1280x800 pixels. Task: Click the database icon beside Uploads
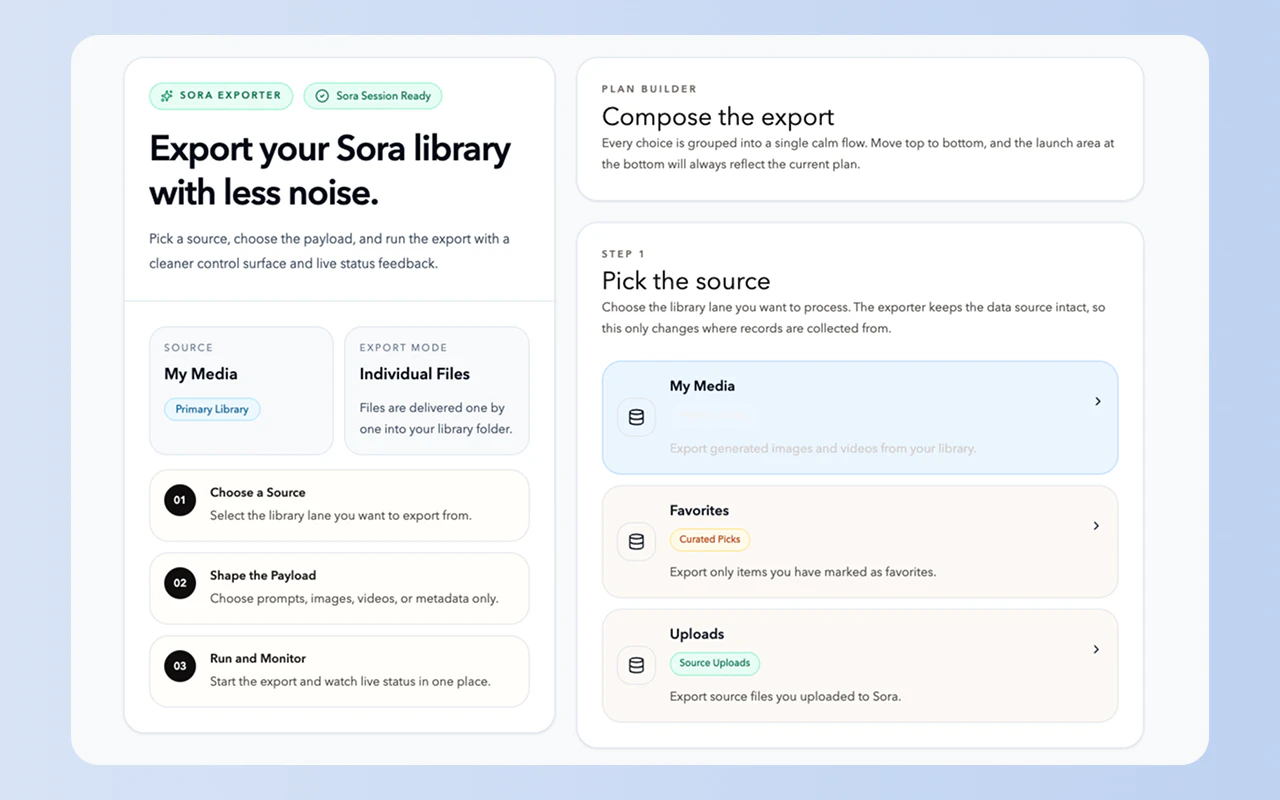click(x=636, y=665)
